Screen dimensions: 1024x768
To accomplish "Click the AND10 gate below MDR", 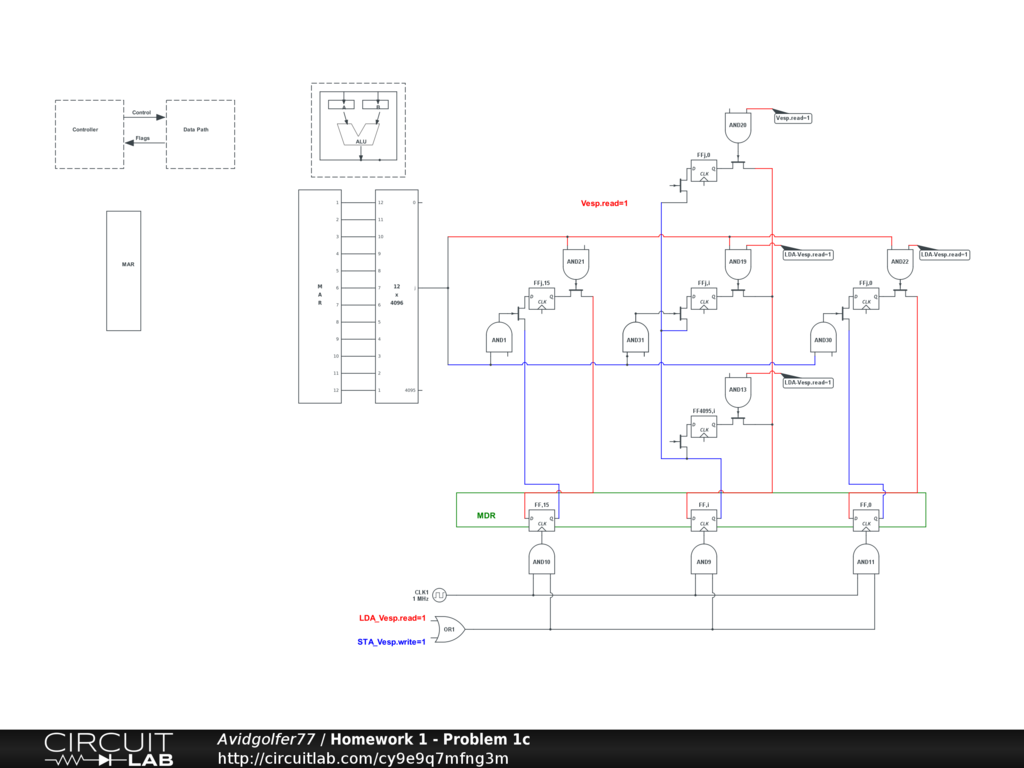I will coord(541,560).
